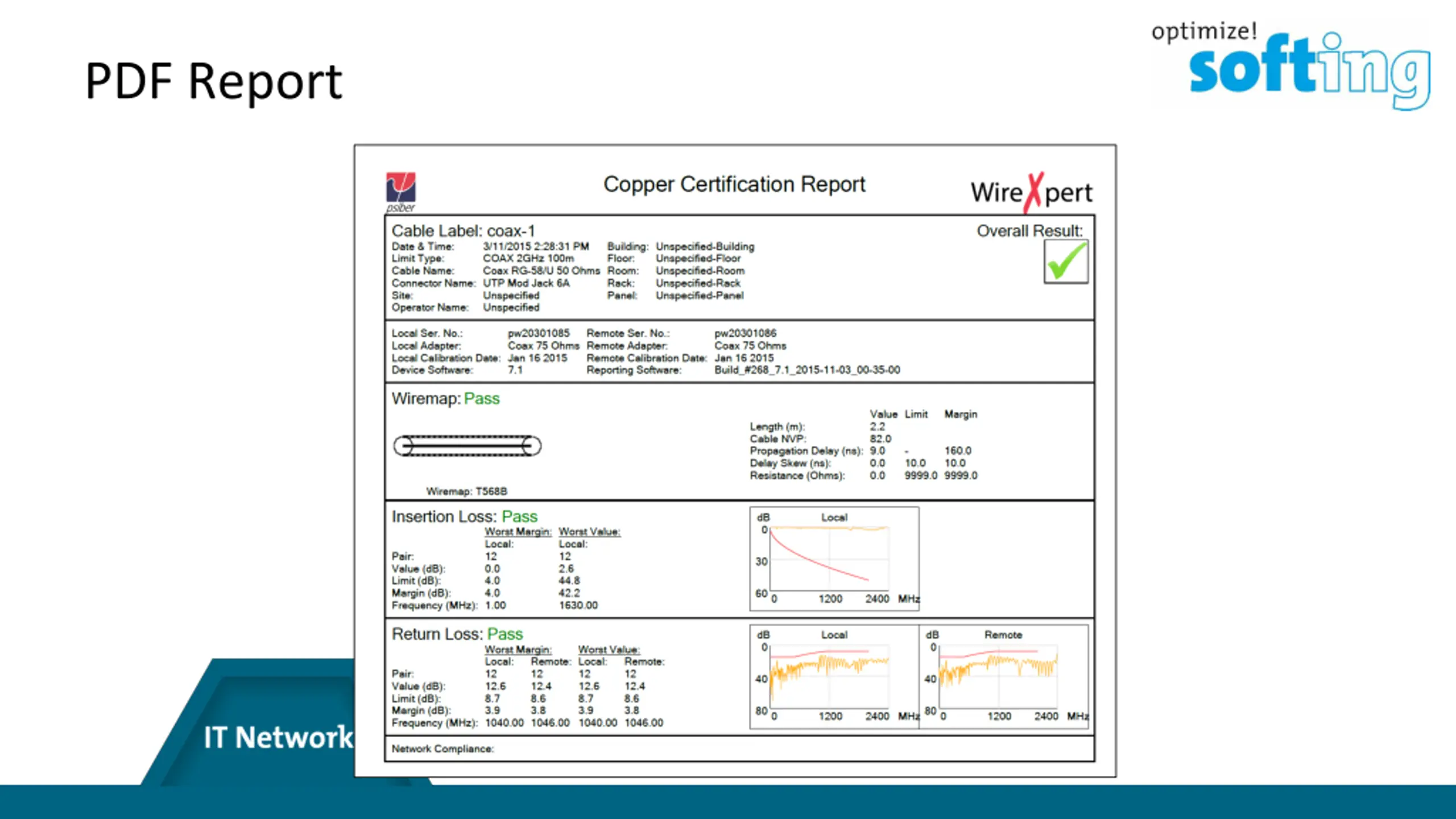Click the Device Software value "7.1"
The width and height of the screenshot is (1456, 819).
(515, 370)
